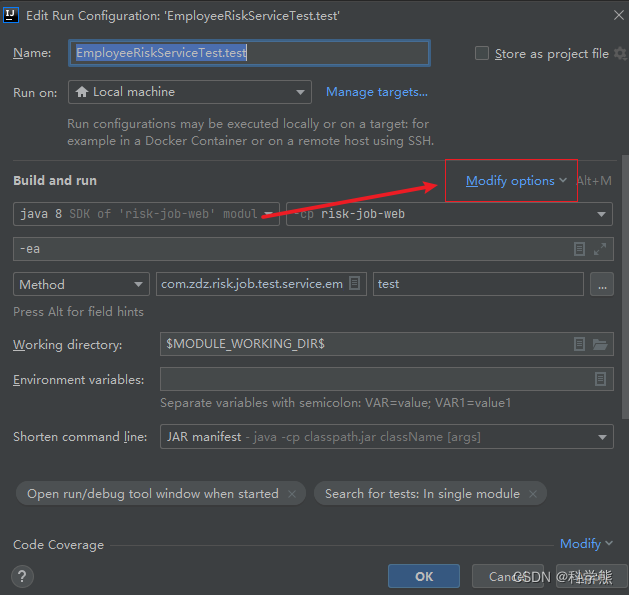Open Environment variables editor icon
Viewport: 629px width, 595px height.
600,379
